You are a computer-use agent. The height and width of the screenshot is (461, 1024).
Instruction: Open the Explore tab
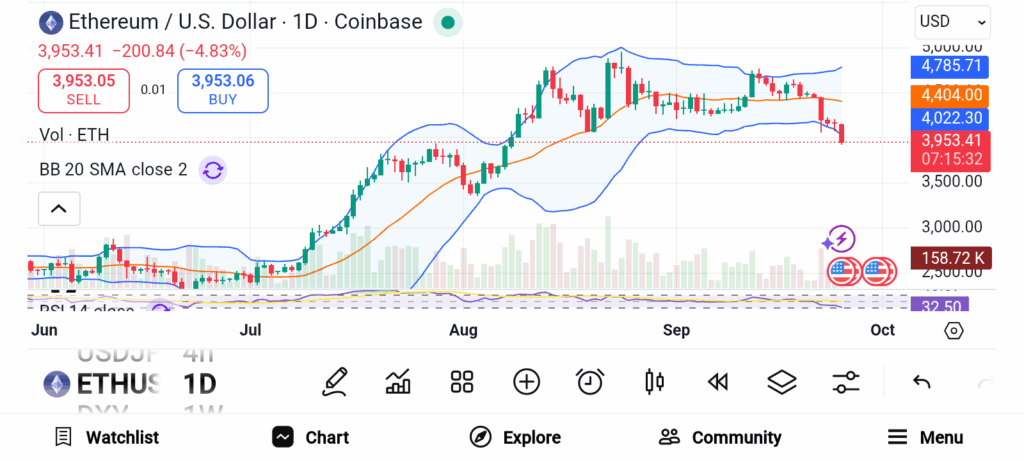(x=515, y=437)
